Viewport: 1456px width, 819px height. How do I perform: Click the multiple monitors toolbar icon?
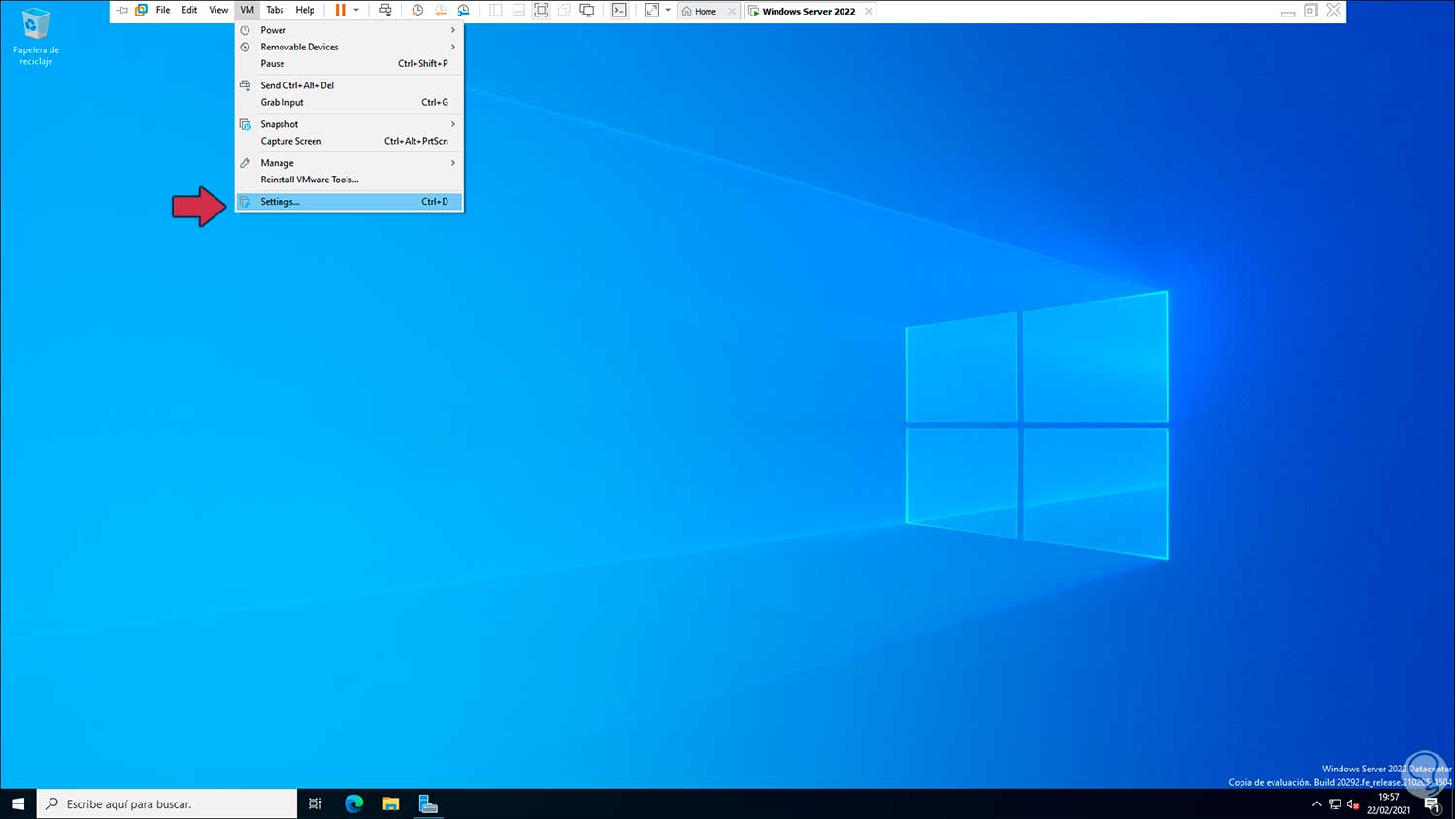point(587,11)
